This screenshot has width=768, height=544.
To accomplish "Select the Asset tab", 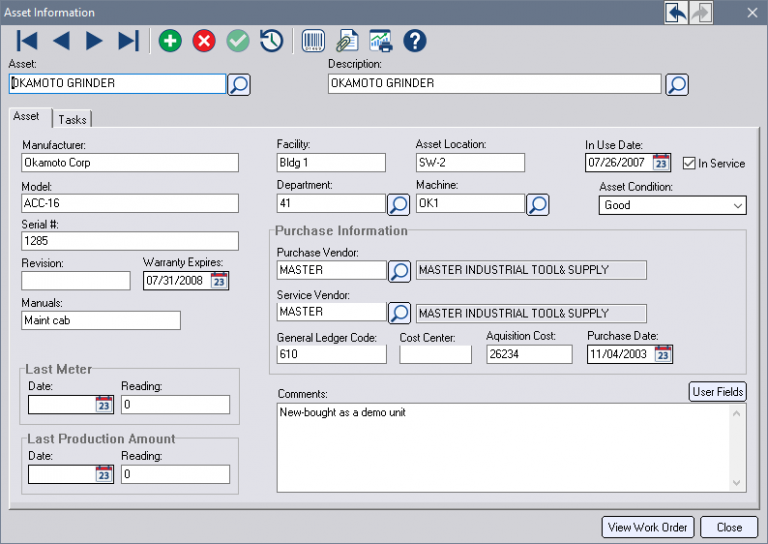I will click(x=27, y=117).
